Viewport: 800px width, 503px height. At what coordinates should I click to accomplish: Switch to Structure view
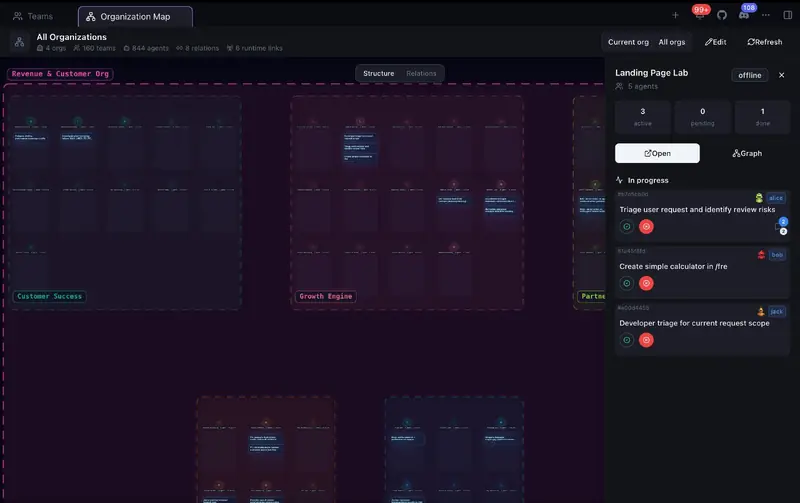click(379, 73)
